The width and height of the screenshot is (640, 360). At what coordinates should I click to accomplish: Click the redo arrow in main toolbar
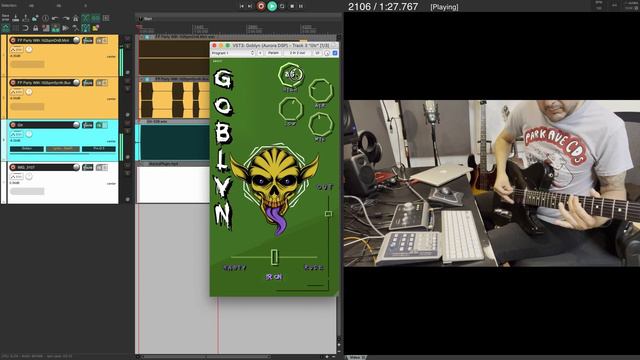[x=66, y=18]
